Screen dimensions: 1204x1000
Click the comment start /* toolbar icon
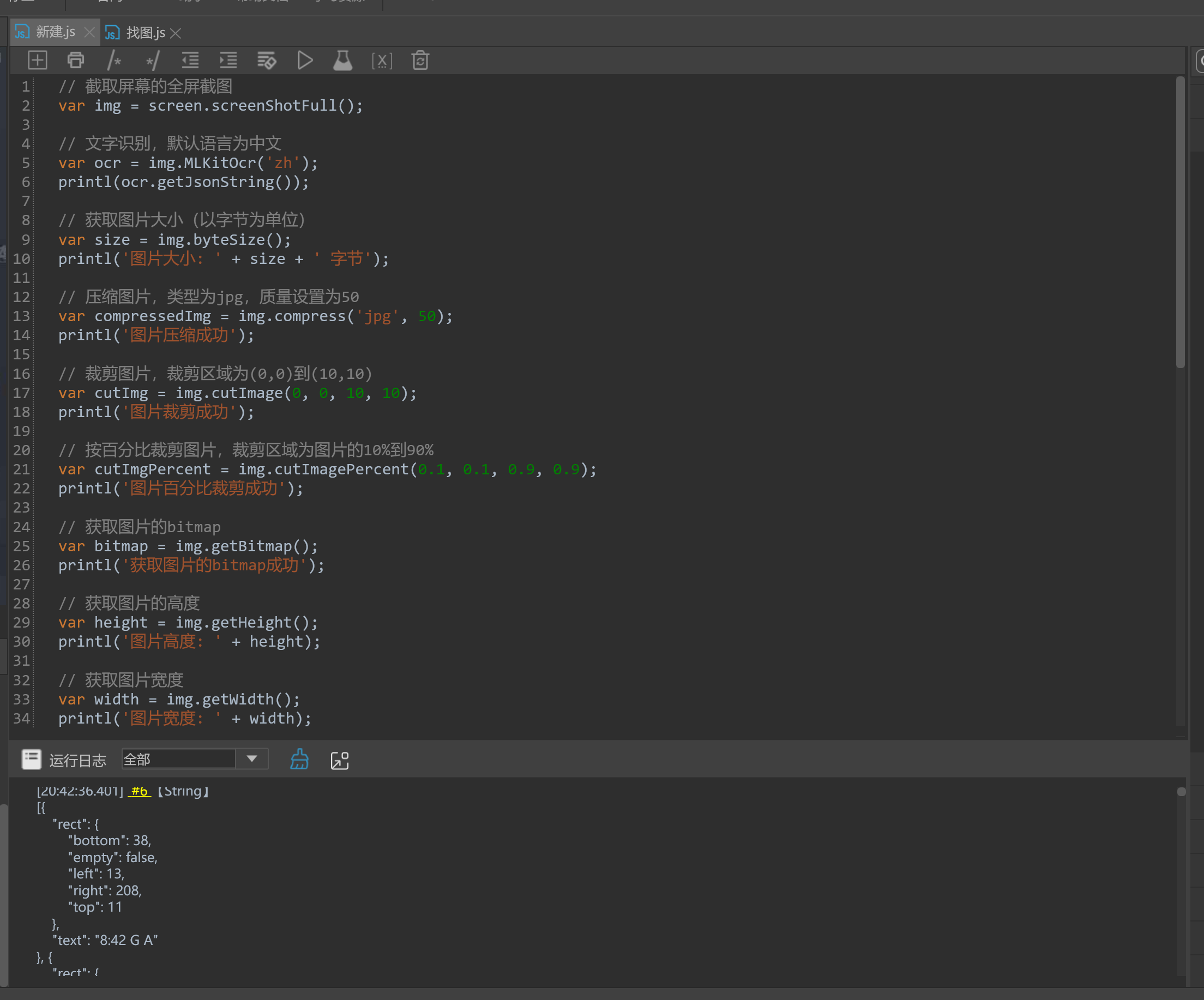[x=114, y=60]
